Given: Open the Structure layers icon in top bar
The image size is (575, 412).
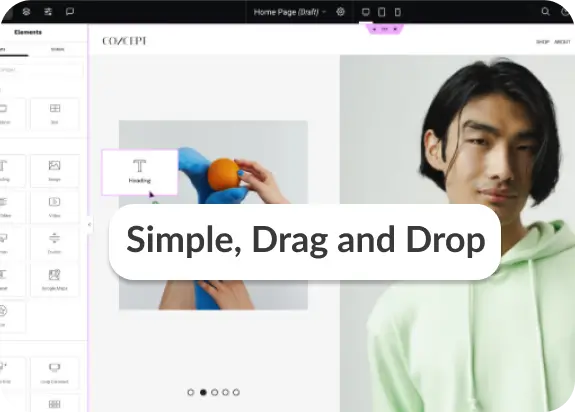Looking at the screenshot, I should coord(26,12).
